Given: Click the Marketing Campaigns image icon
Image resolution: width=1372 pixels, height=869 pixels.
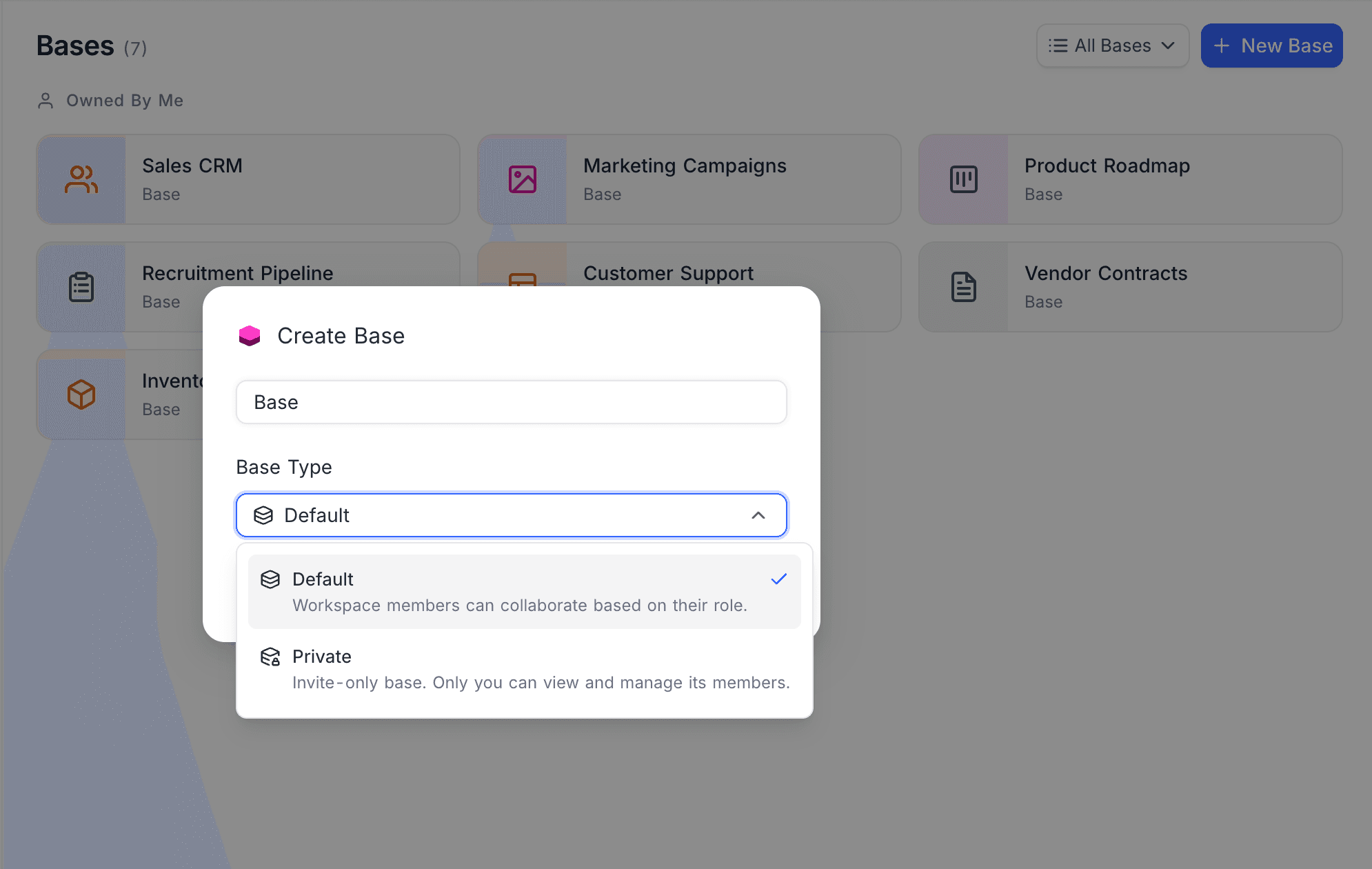Looking at the screenshot, I should [523, 179].
